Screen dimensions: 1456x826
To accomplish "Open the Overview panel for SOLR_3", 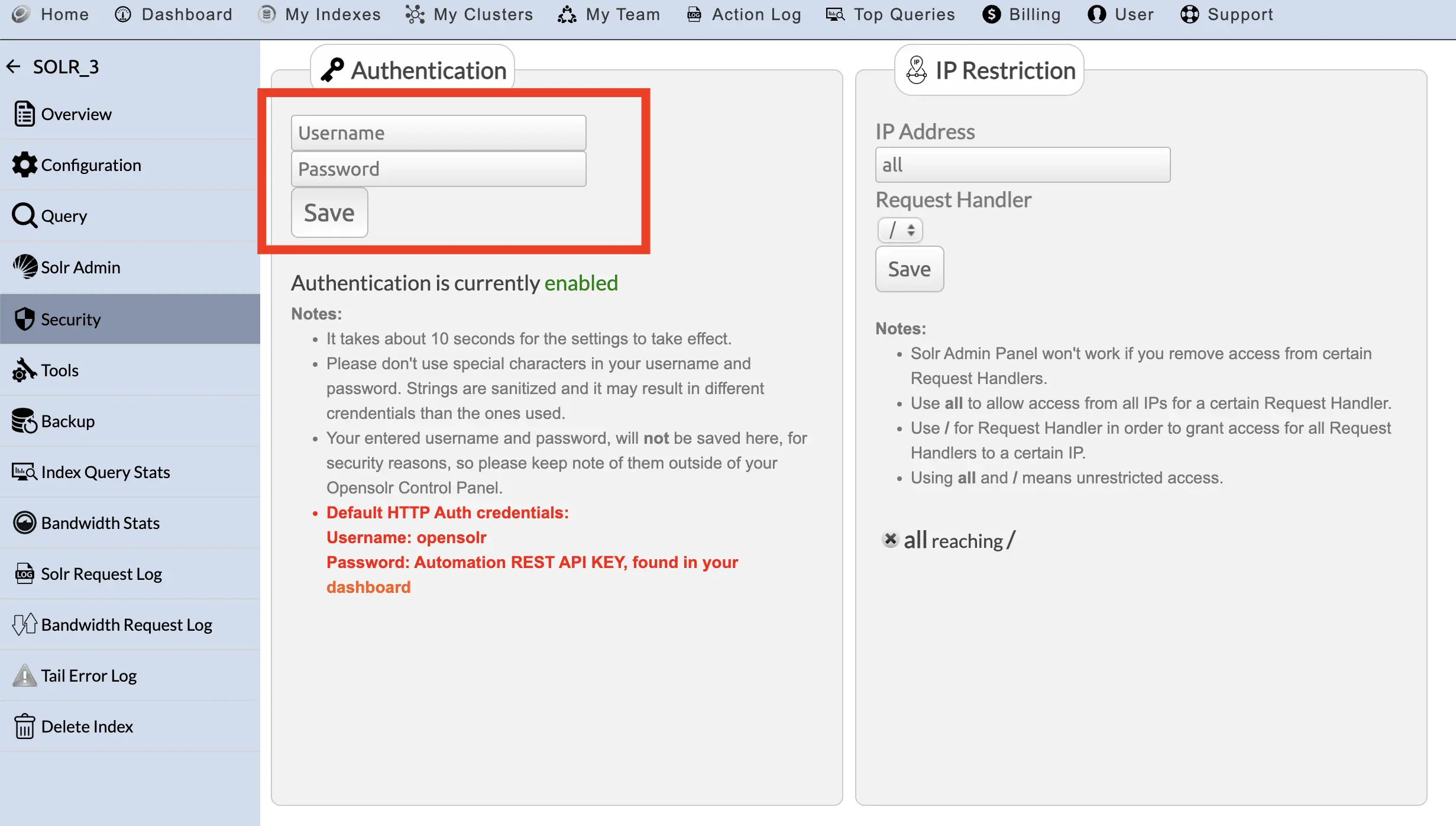I will (75, 114).
